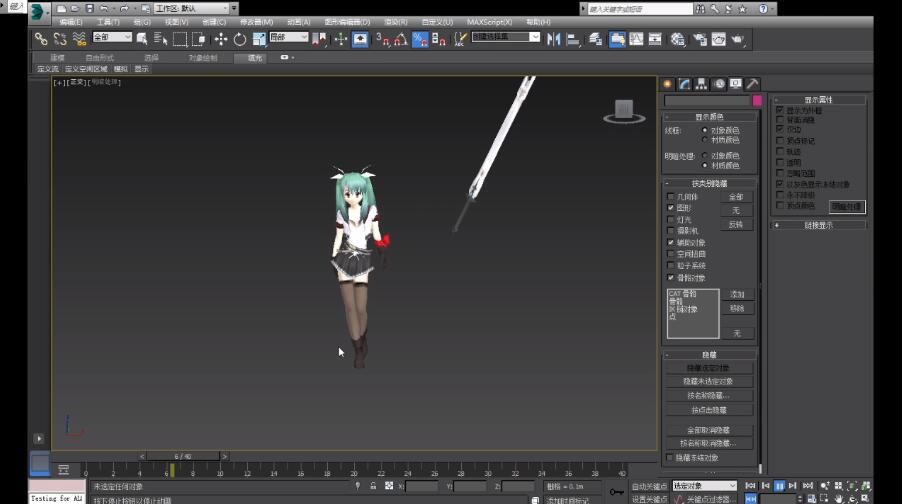Switch to the Hierarchy command panel tab

tap(701, 84)
